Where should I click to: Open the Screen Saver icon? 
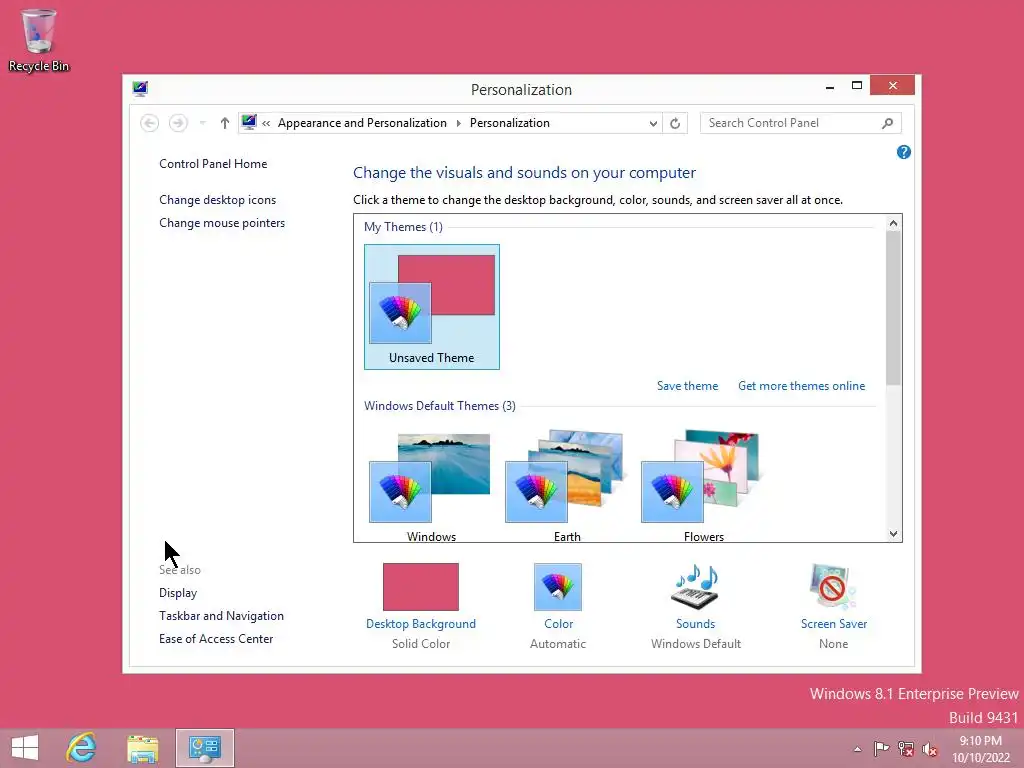click(x=833, y=586)
